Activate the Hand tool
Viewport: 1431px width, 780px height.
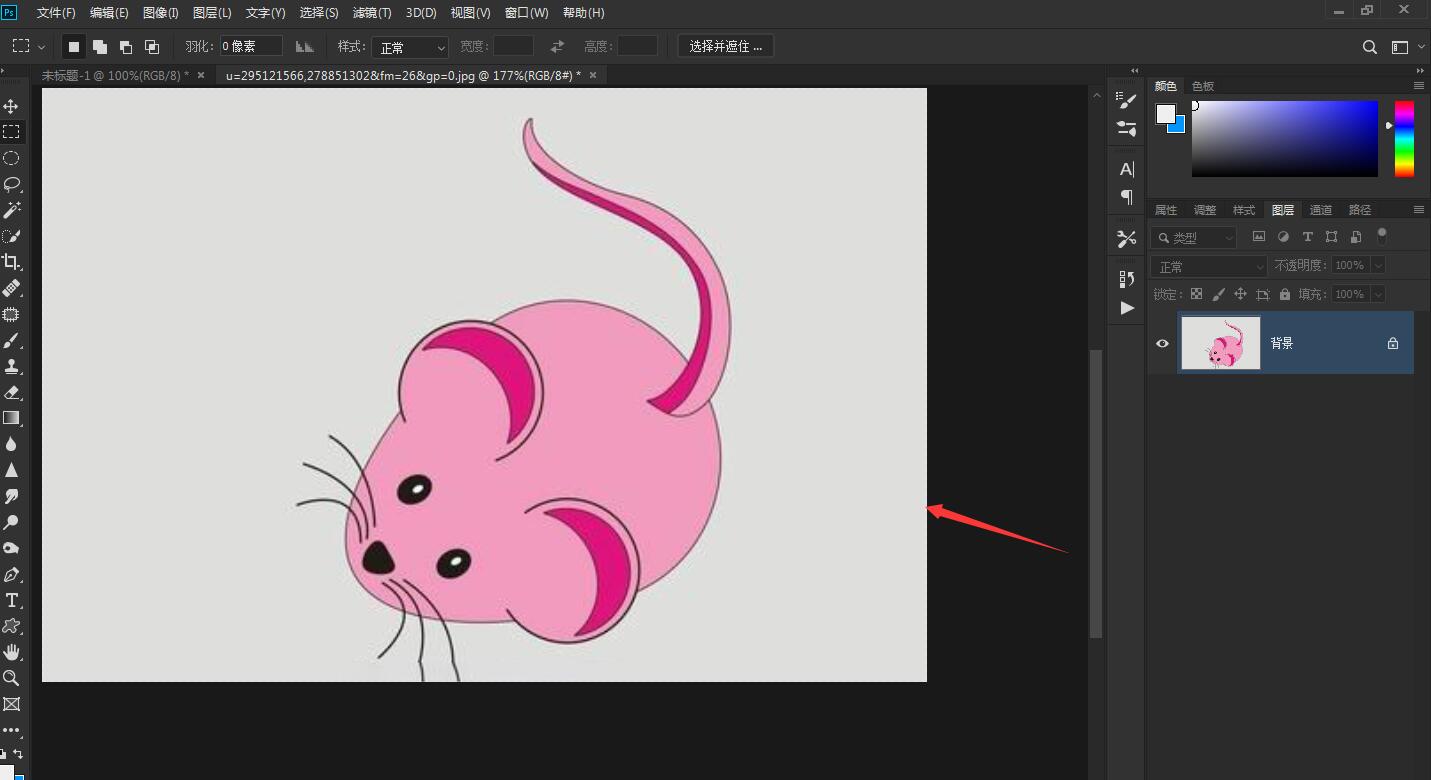[12, 652]
